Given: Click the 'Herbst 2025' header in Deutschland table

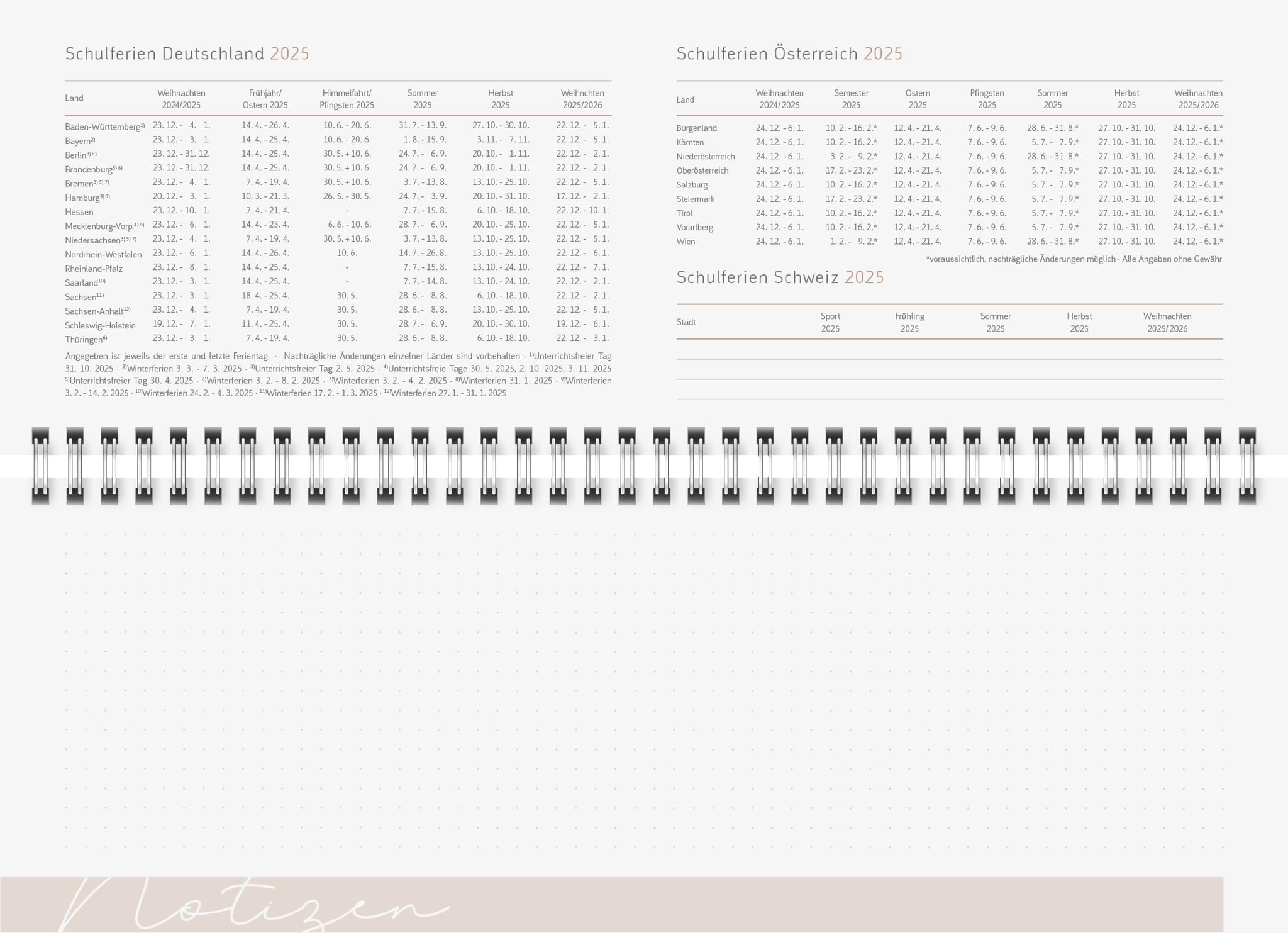Looking at the screenshot, I should coord(501,99).
